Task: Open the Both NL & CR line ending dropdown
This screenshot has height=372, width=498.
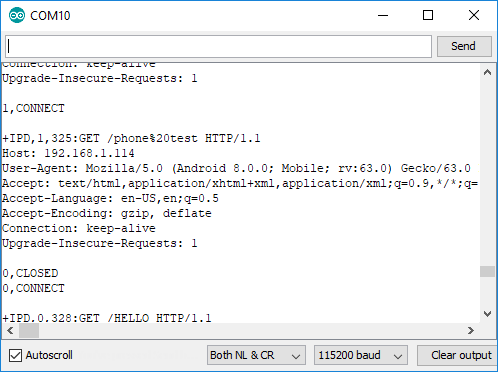Action: (x=256, y=355)
